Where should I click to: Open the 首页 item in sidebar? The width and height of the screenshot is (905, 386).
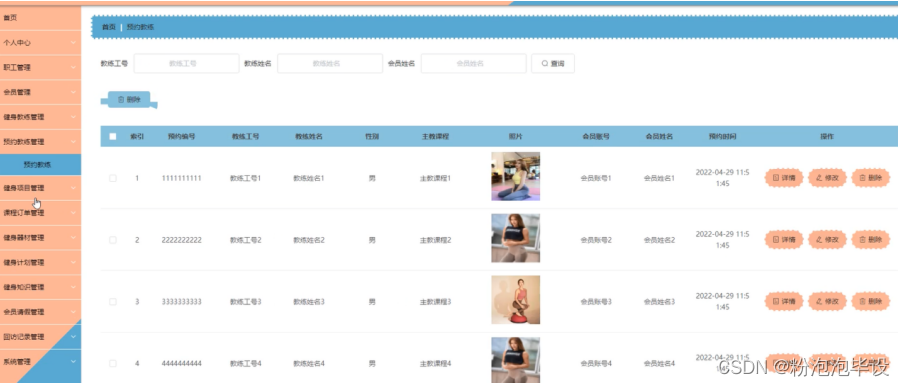(x=40, y=18)
